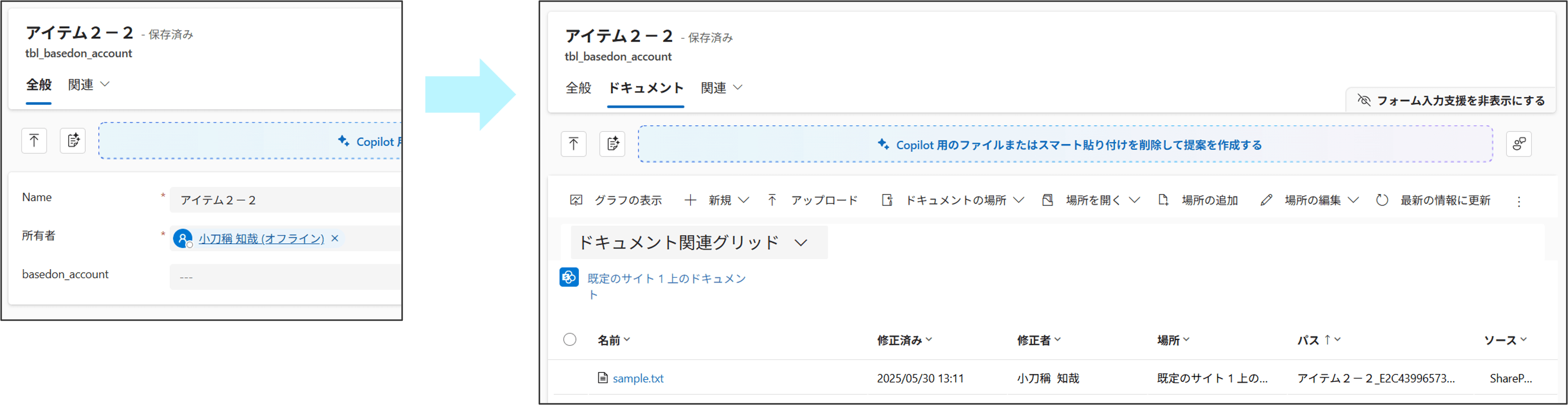Click the アイテム２－２_E2C43996573... path cell

1376,378
